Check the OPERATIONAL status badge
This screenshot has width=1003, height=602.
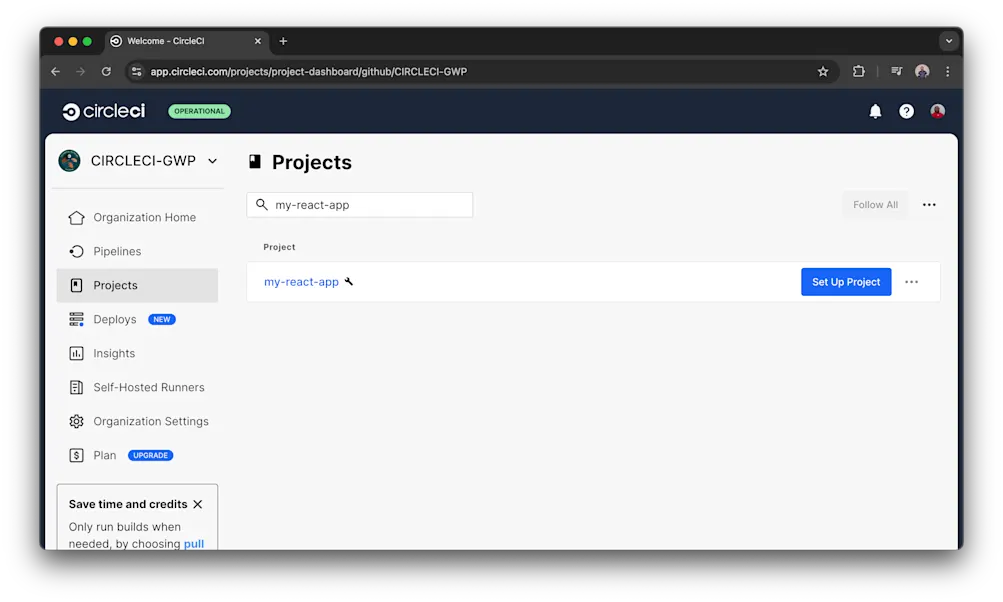coord(198,111)
